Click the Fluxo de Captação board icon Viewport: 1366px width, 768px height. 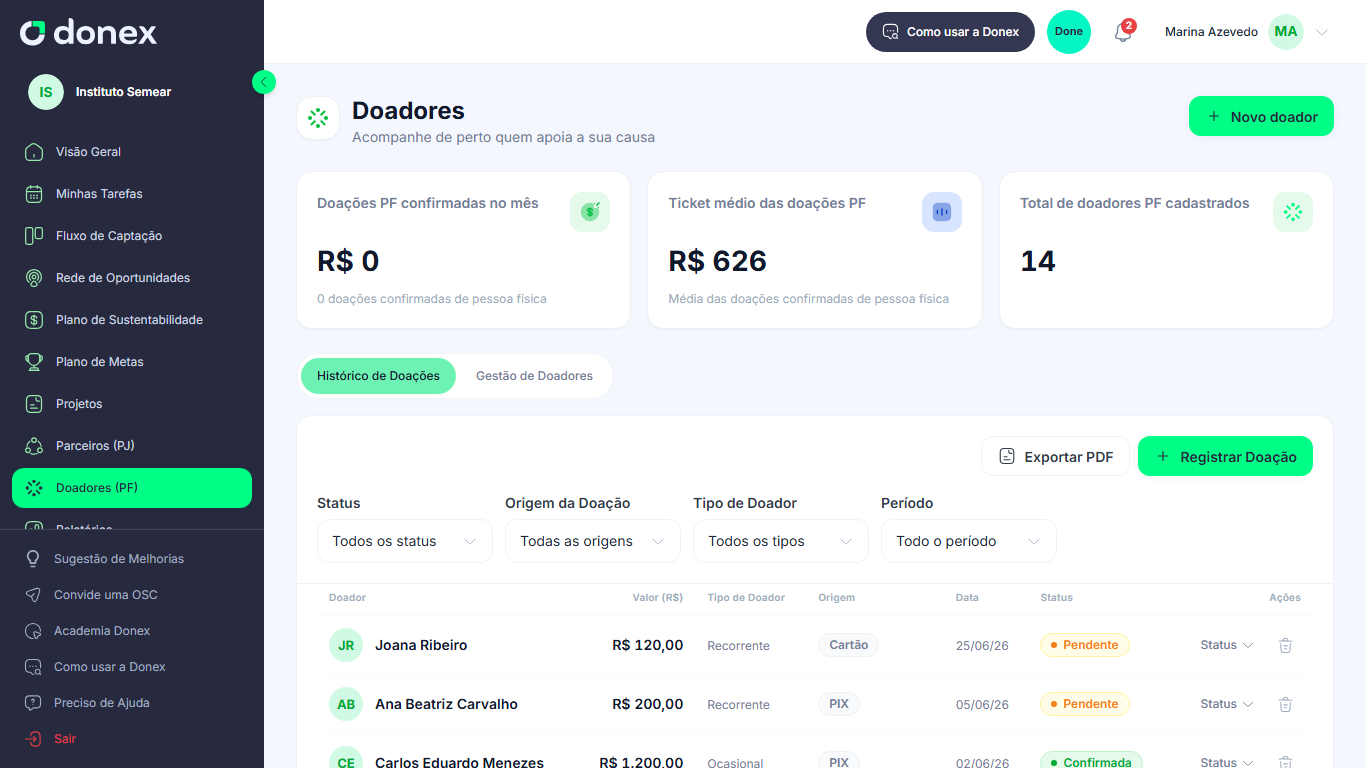[x=34, y=236]
